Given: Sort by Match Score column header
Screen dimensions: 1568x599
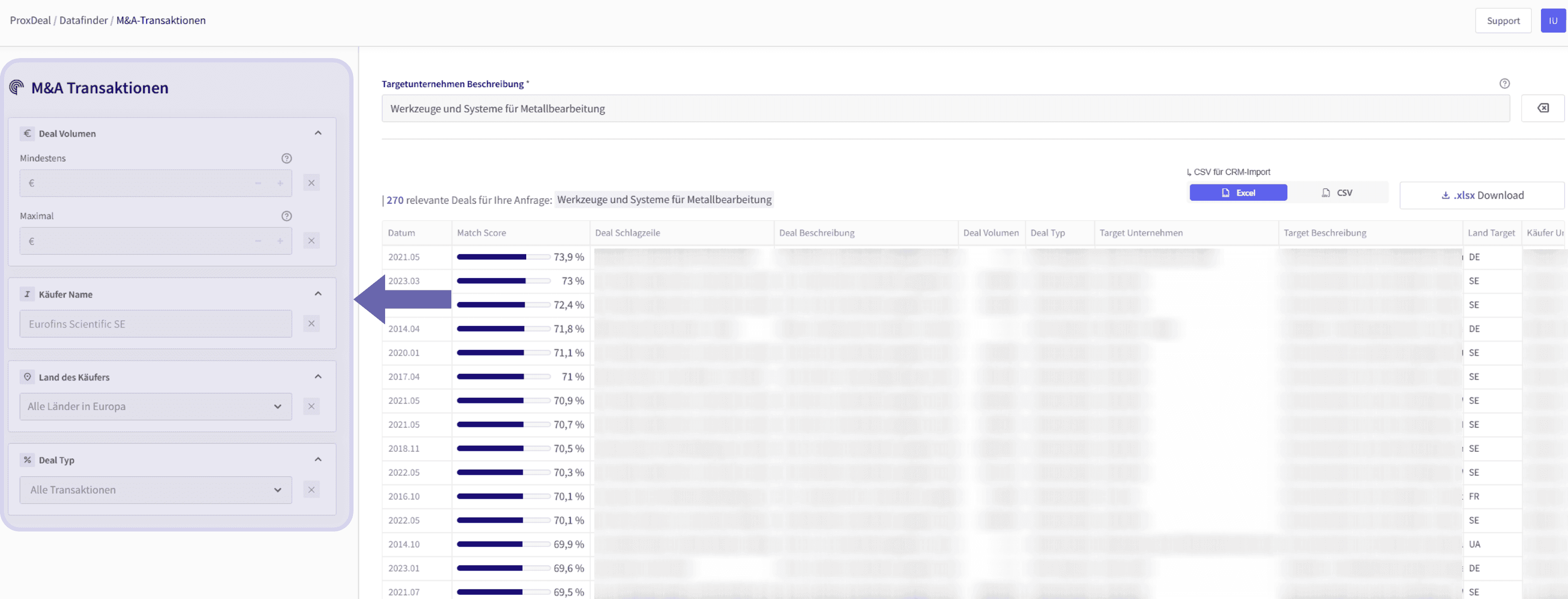Looking at the screenshot, I should 521,233.
